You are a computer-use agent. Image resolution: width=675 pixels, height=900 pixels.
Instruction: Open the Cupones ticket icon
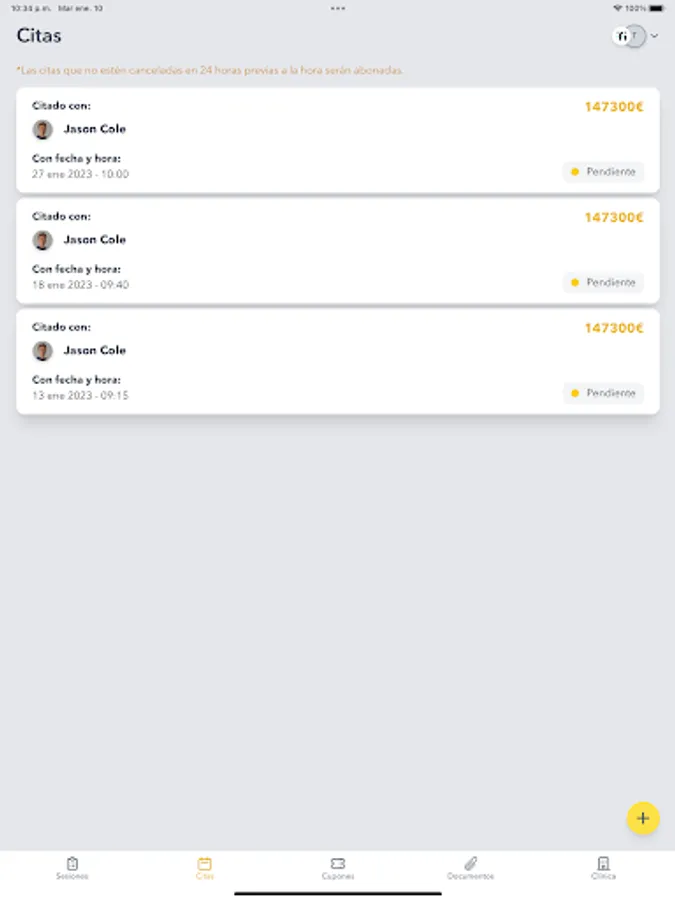pos(338,863)
